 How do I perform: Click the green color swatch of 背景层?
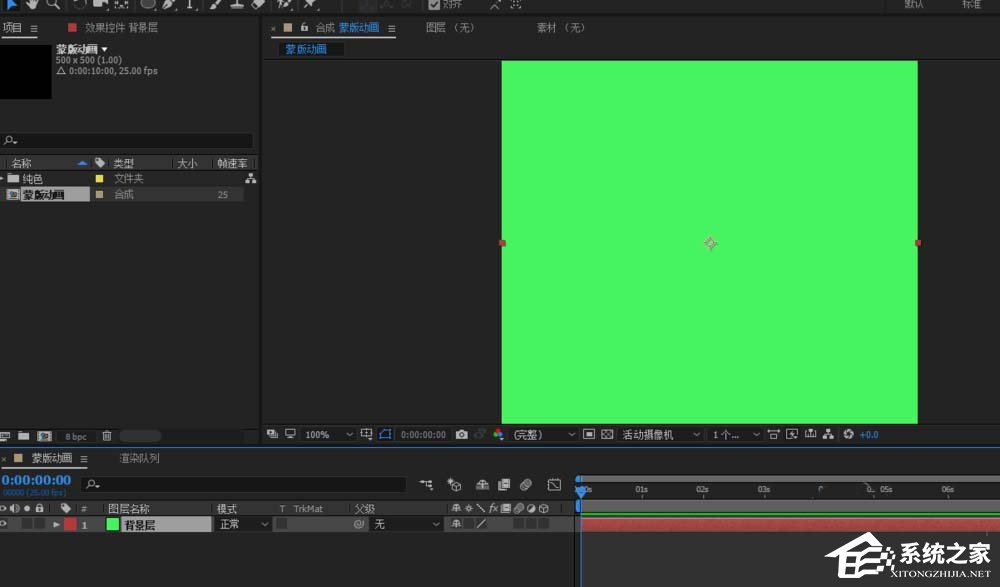point(112,524)
